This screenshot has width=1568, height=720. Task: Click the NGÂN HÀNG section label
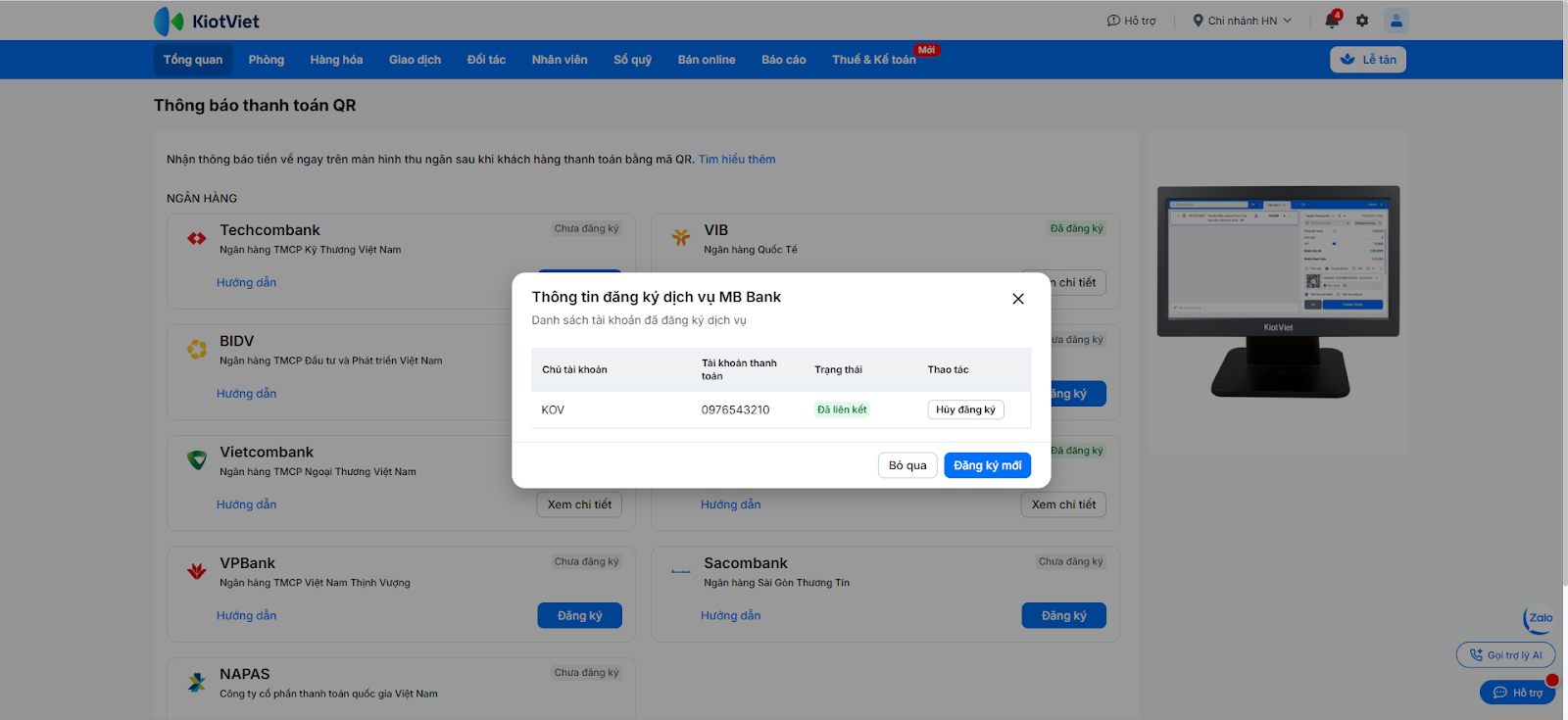202,198
